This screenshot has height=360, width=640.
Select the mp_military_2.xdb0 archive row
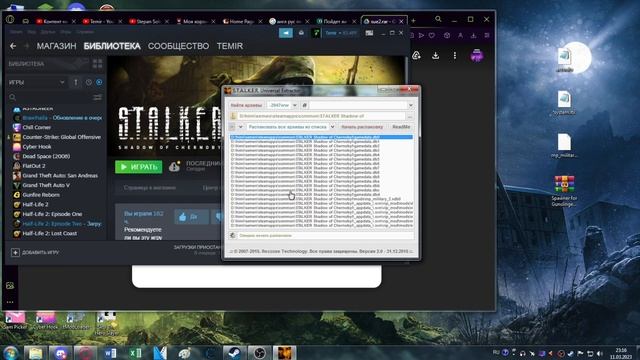[321, 199]
